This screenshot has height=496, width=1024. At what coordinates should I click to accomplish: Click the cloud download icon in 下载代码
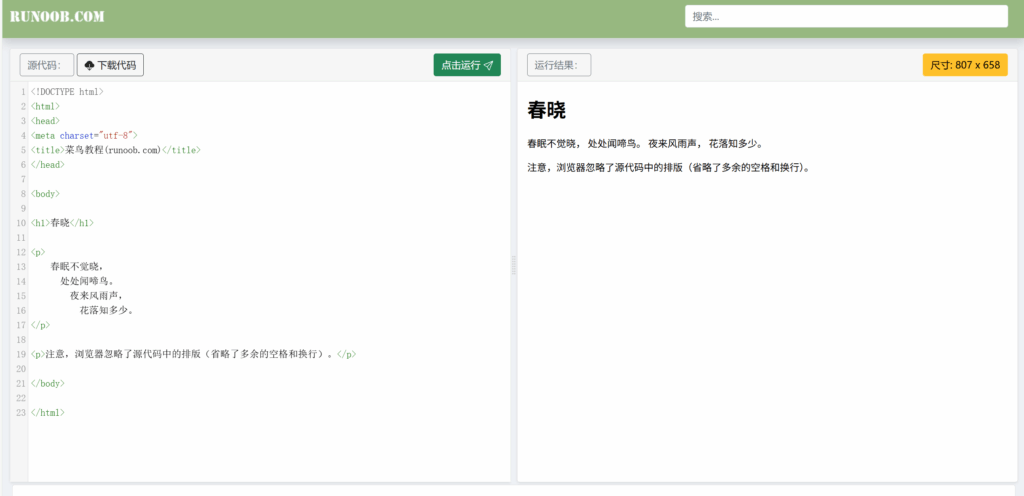pyautogui.click(x=89, y=66)
